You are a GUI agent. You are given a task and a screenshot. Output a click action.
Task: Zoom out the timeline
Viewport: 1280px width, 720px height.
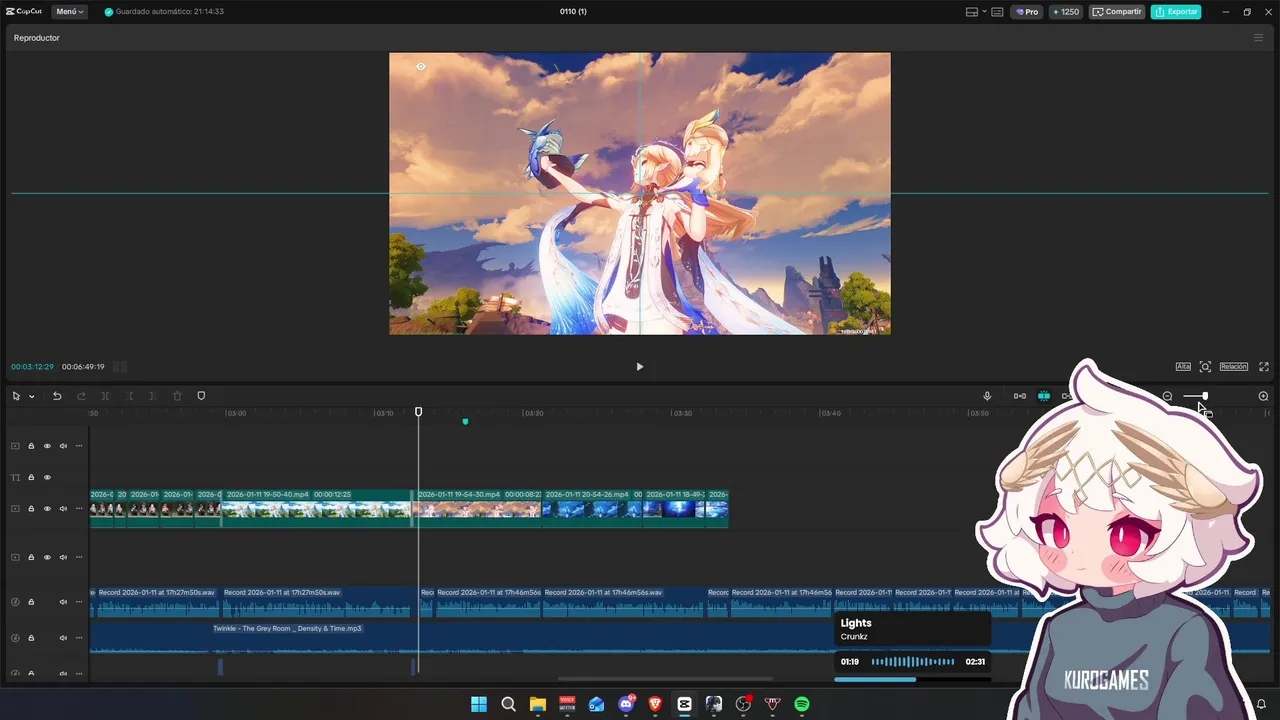point(1167,396)
